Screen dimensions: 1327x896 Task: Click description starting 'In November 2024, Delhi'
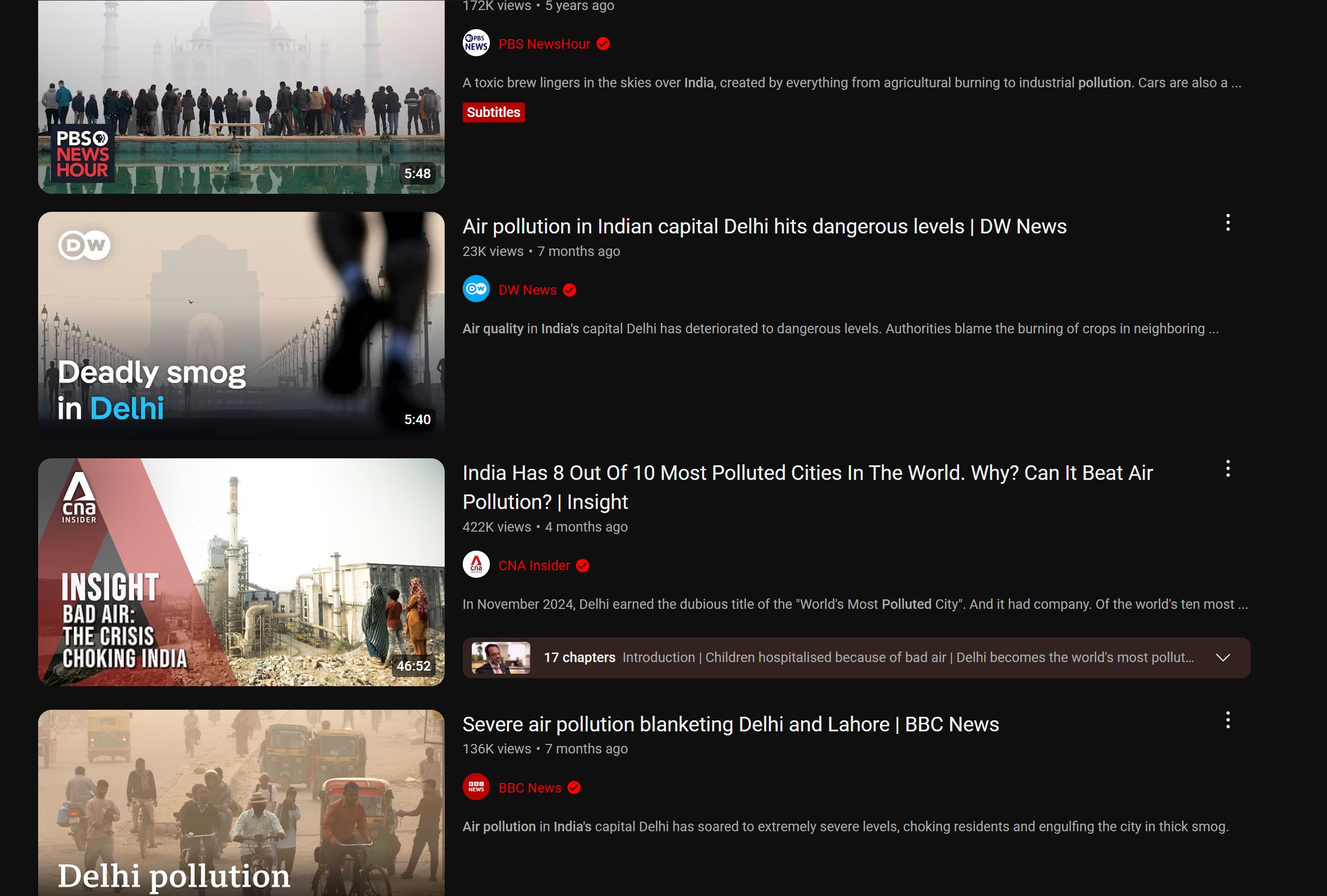coord(855,604)
